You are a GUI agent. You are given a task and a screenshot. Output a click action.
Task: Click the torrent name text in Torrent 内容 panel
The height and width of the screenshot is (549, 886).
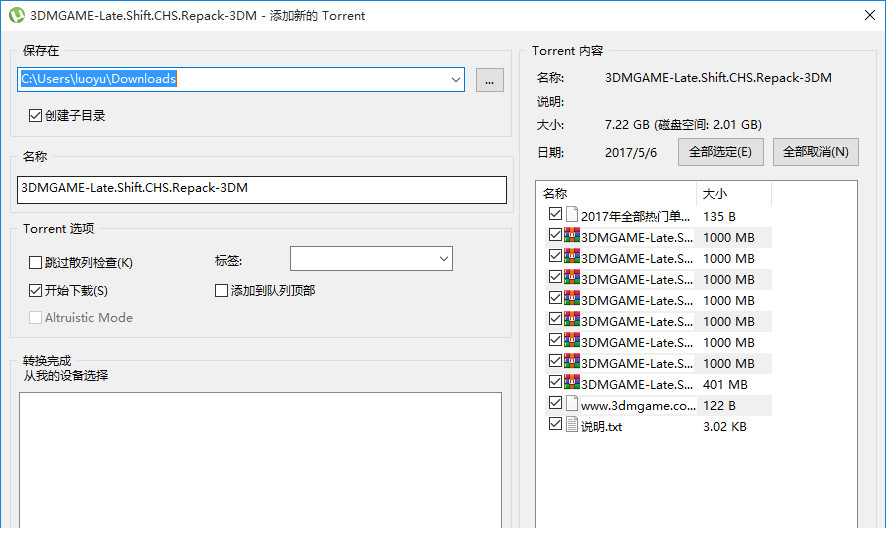point(718,78)
